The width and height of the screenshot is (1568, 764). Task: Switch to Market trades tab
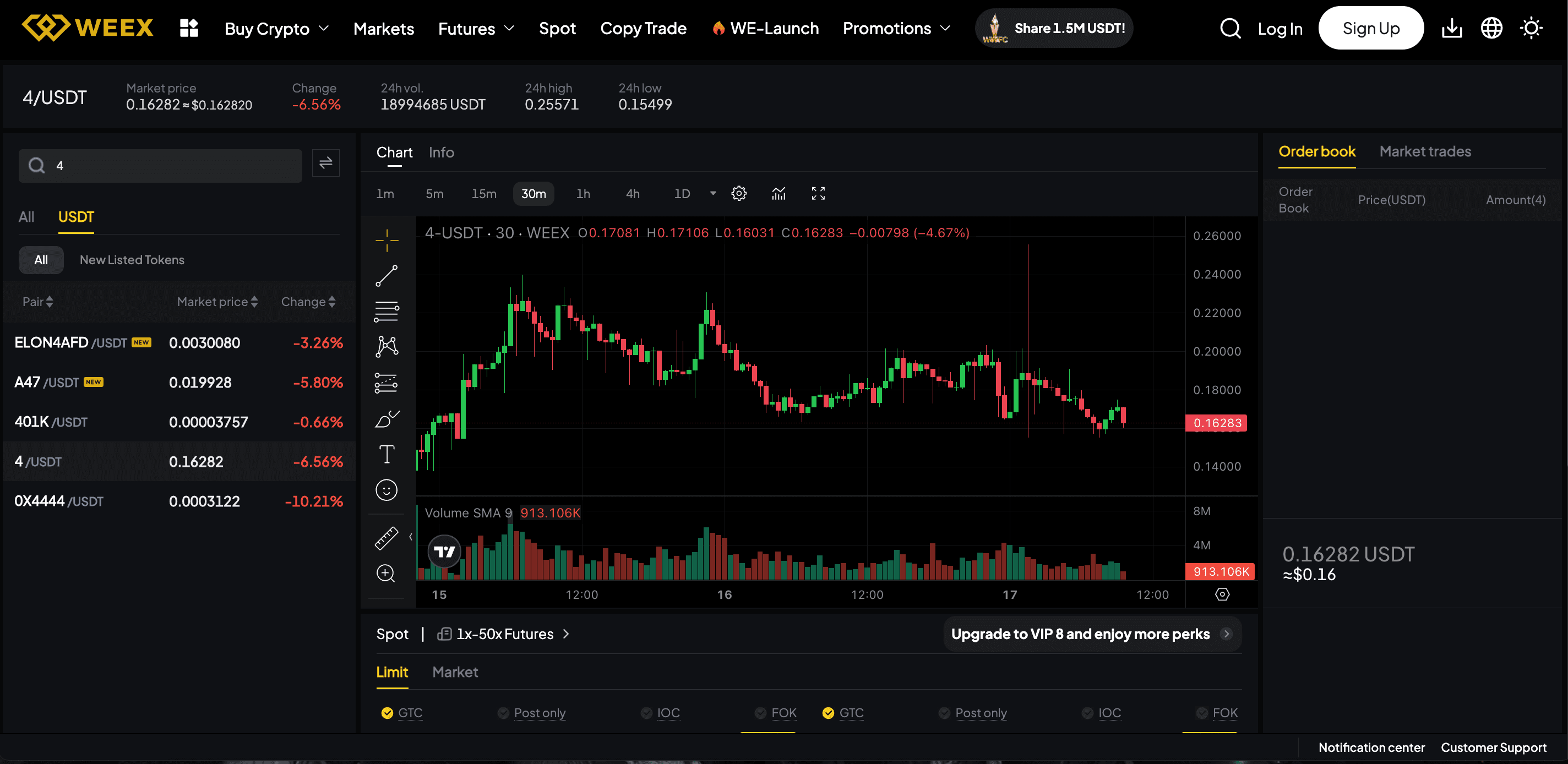tap(1425, 151)
